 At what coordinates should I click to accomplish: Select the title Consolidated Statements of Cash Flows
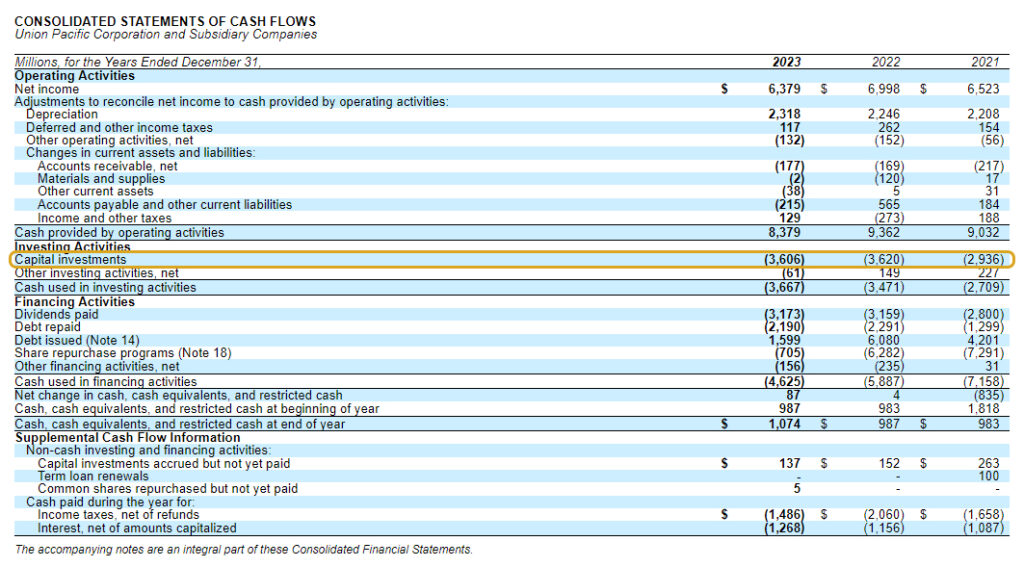pyautogui.click(x=165, y=22)
